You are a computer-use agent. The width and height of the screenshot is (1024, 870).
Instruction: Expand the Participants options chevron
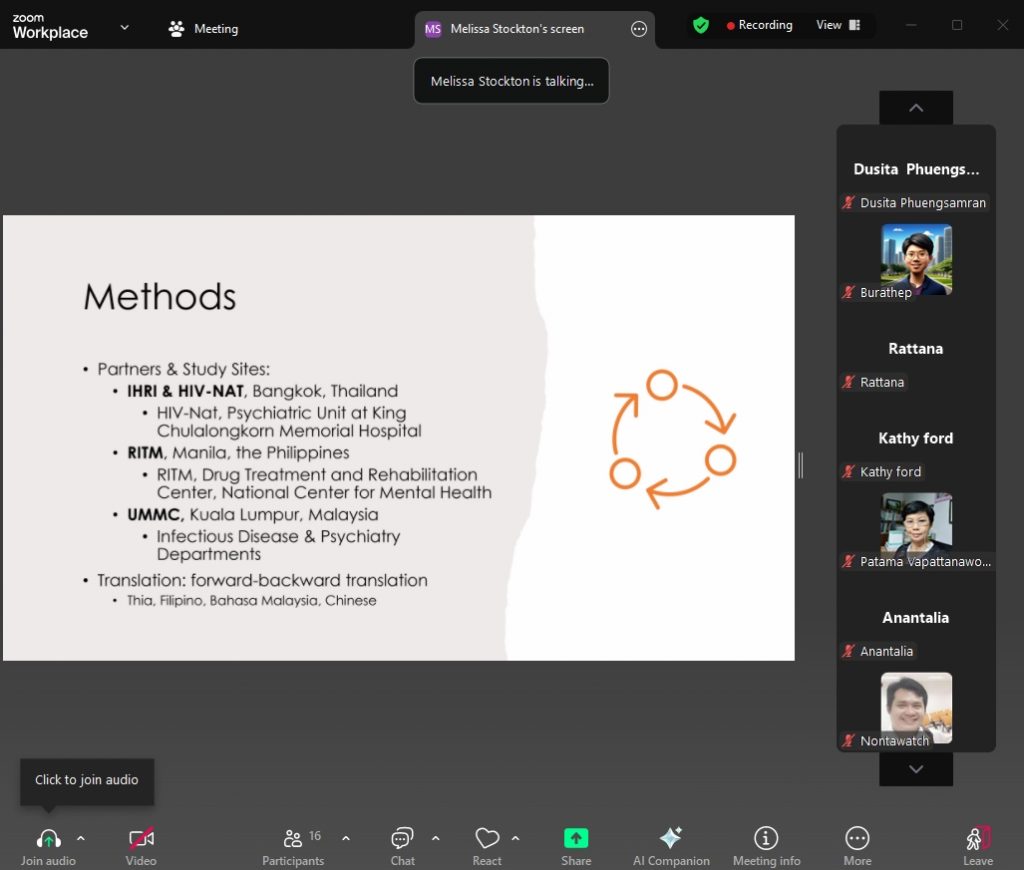click(x=346, y=838)
